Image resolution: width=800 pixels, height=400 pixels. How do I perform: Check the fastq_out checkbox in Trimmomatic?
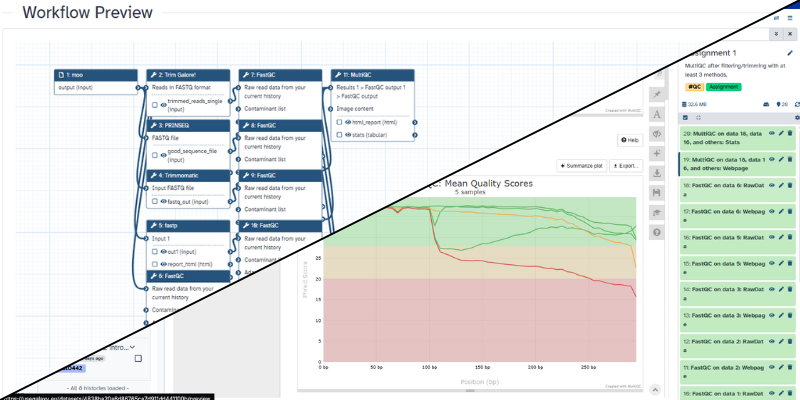coord(155,201)
